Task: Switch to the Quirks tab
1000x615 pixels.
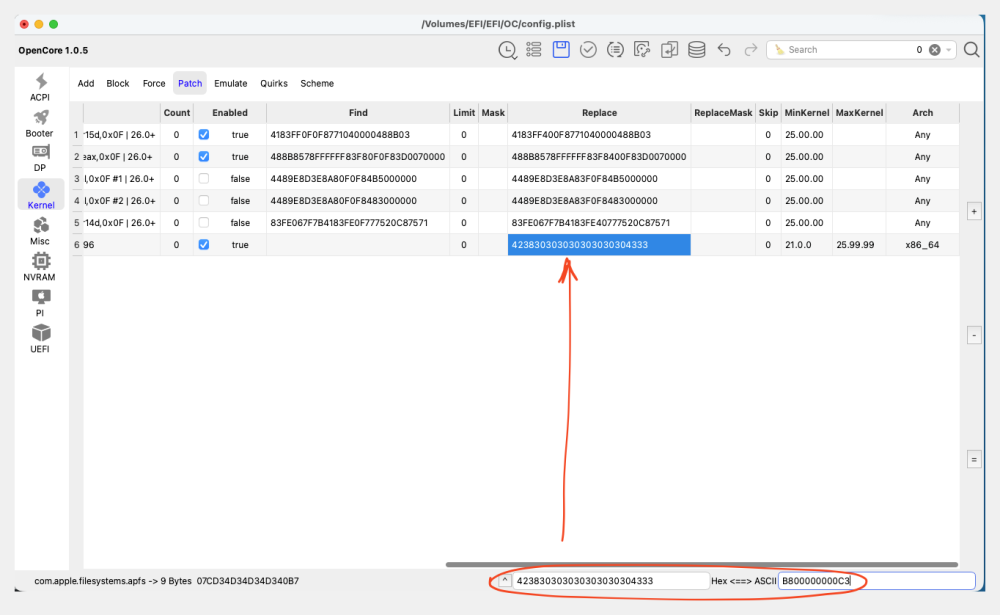Action: click(x=274, y=84)
